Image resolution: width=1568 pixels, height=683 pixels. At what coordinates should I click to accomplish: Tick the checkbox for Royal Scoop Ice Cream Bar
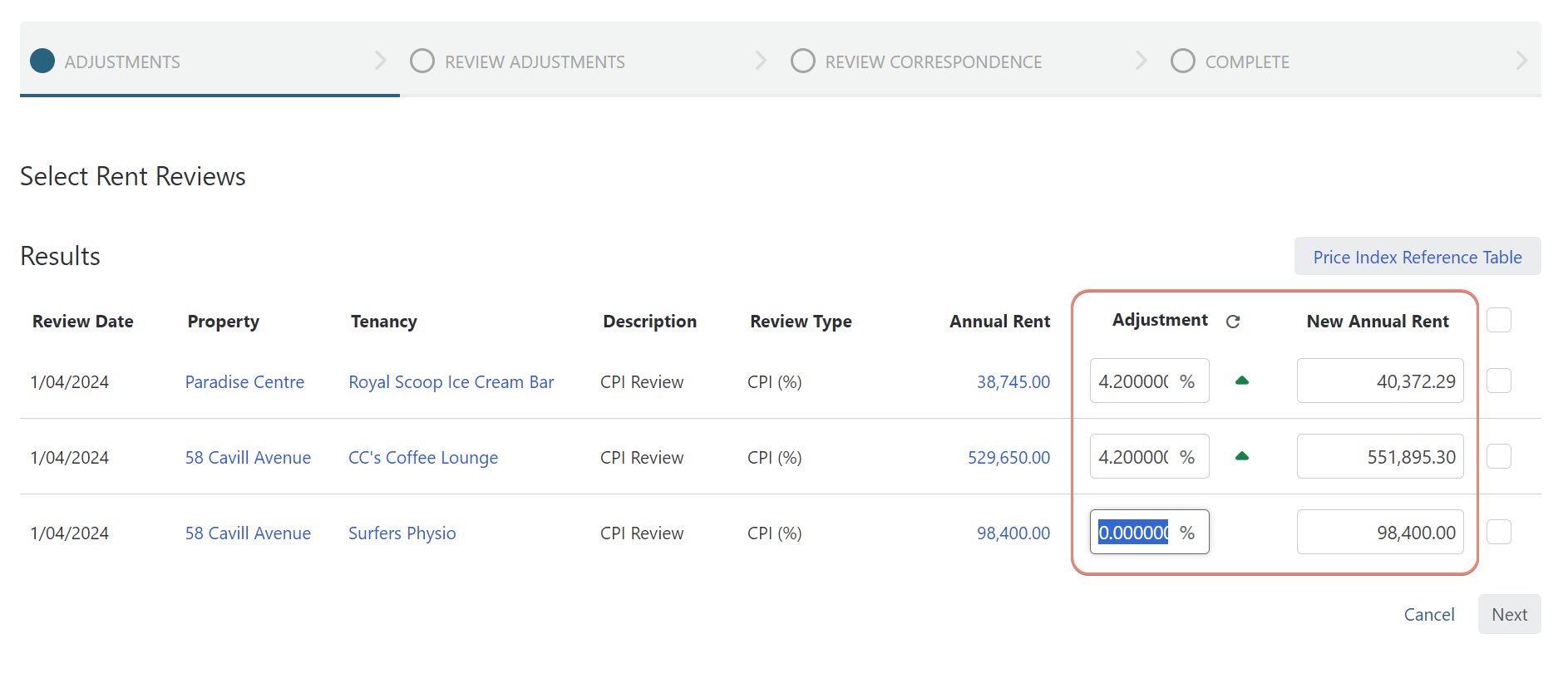(1499, 381)
